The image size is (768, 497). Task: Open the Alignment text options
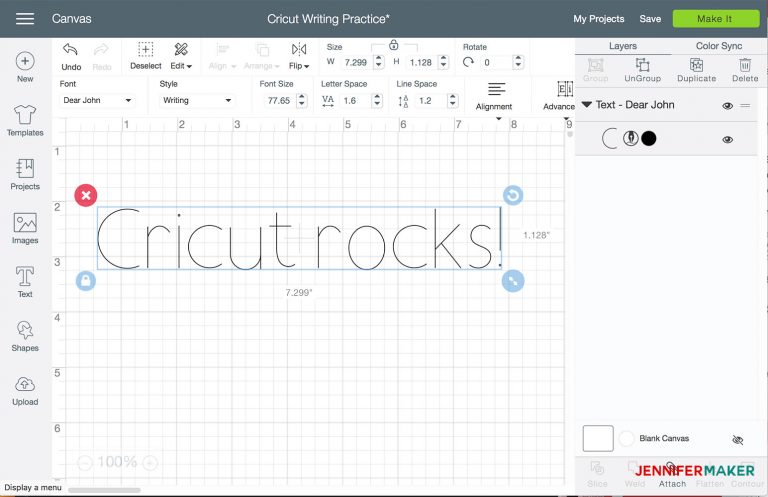[494, 96]
